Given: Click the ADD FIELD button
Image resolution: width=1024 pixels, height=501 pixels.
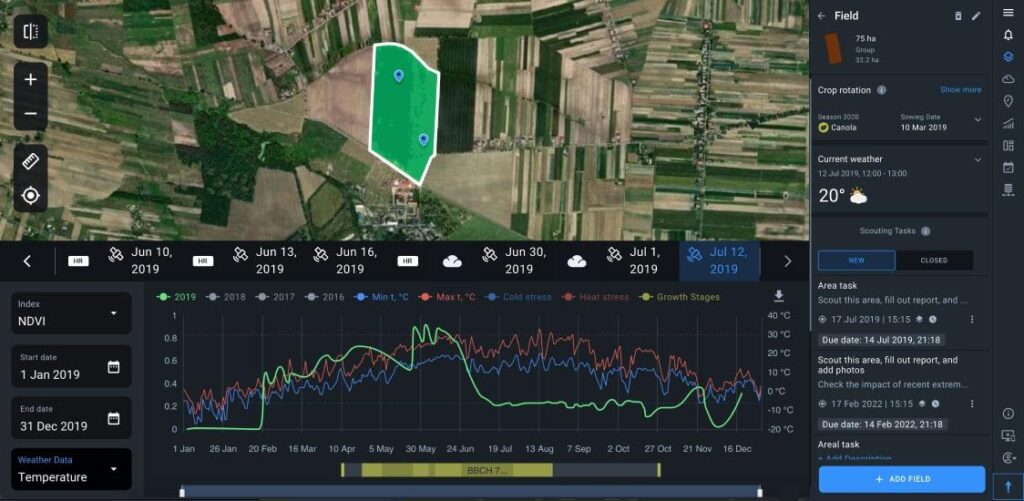Looking at the screenshot, I should point(901,479).
